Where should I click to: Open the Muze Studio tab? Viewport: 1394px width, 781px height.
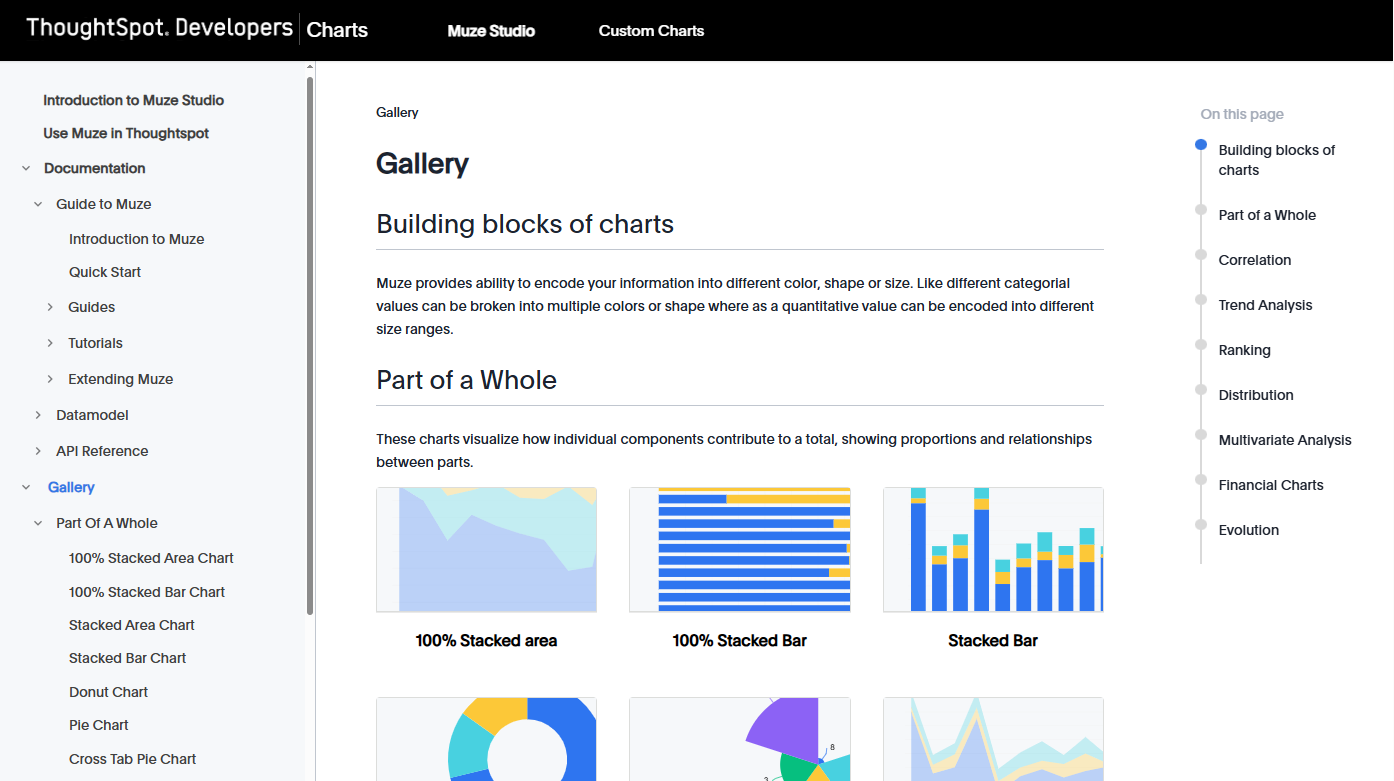(x=491, y=31)
